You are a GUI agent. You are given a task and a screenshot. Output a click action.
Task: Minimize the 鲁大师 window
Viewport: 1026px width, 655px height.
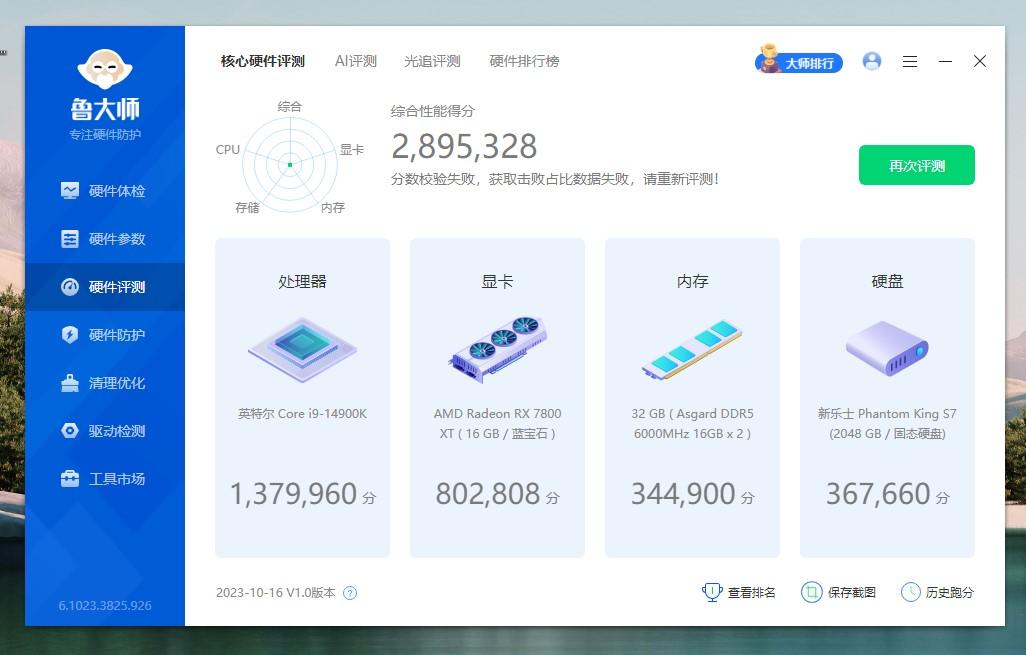coord(946,62)
